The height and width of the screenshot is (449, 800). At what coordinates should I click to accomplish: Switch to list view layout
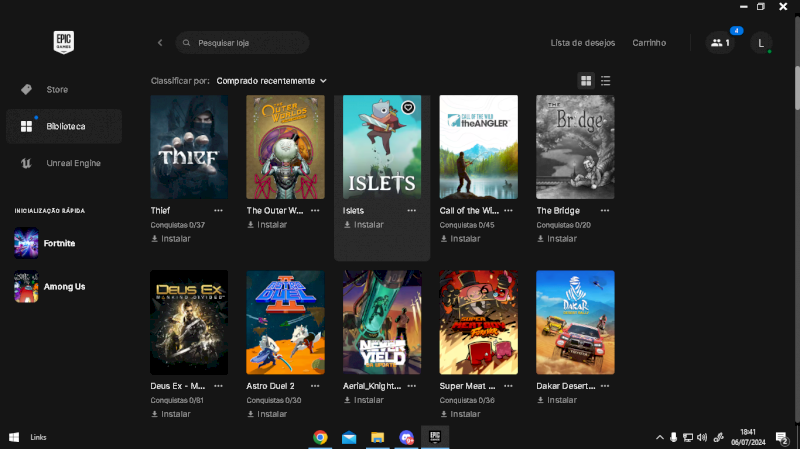(606, 81)
